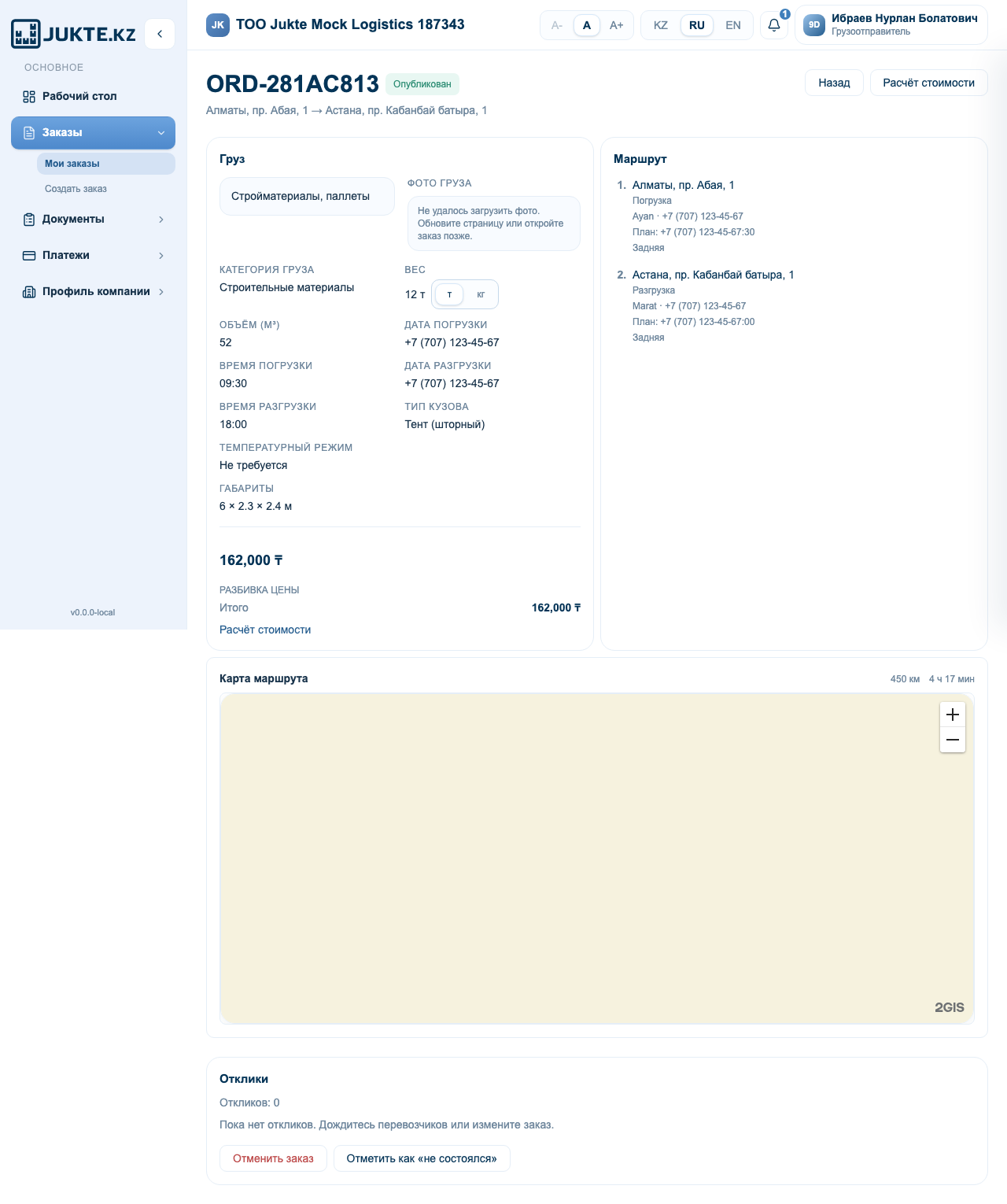This screenshot has height=1204, width=1007.
Task: Decrease font size with A- button
Action: point(557,25)
